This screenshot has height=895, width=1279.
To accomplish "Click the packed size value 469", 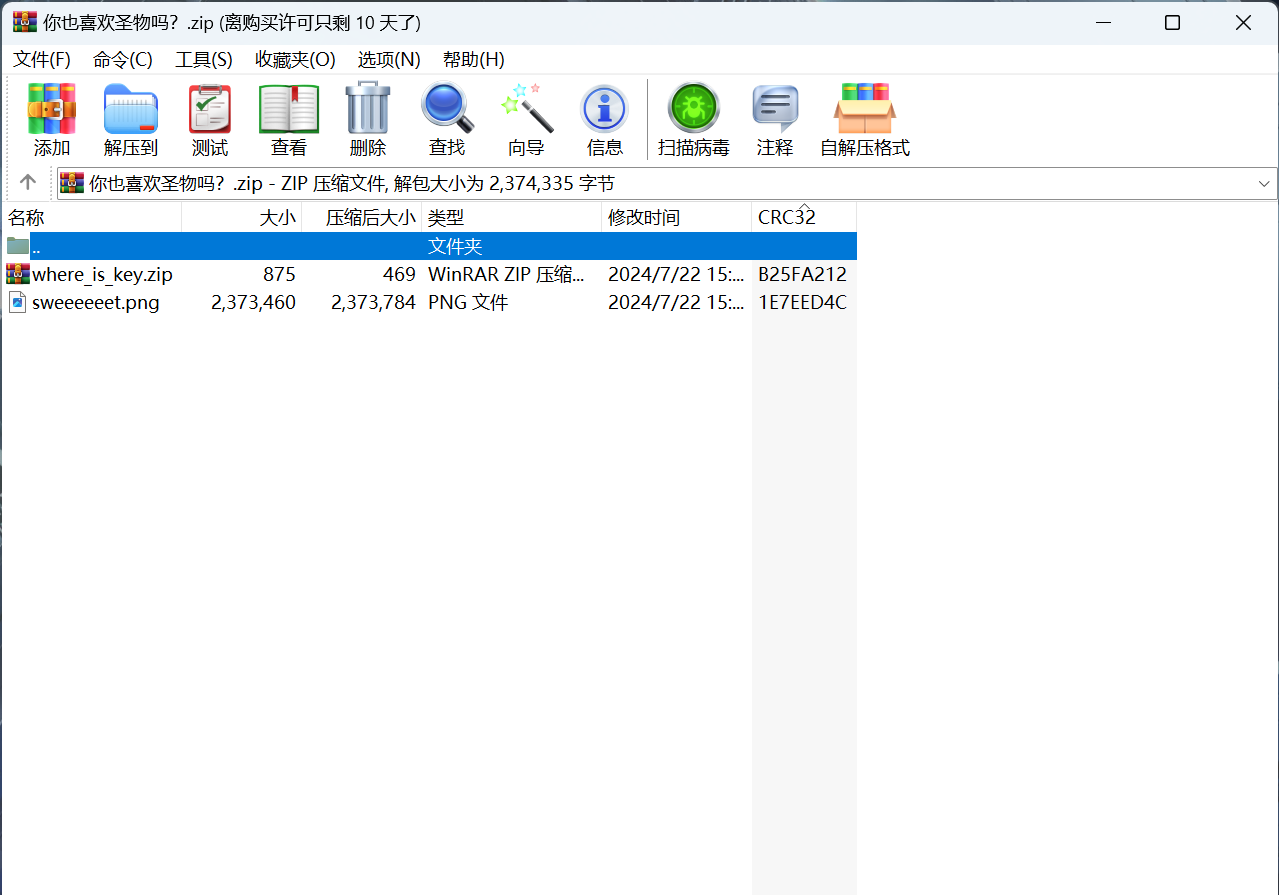I will coord(399,274).
